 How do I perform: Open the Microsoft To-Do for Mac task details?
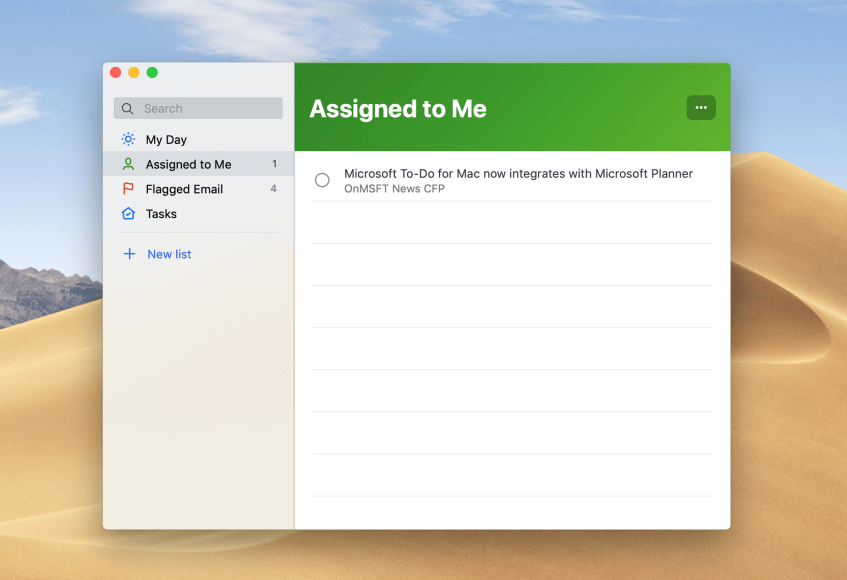coord(518,174)
